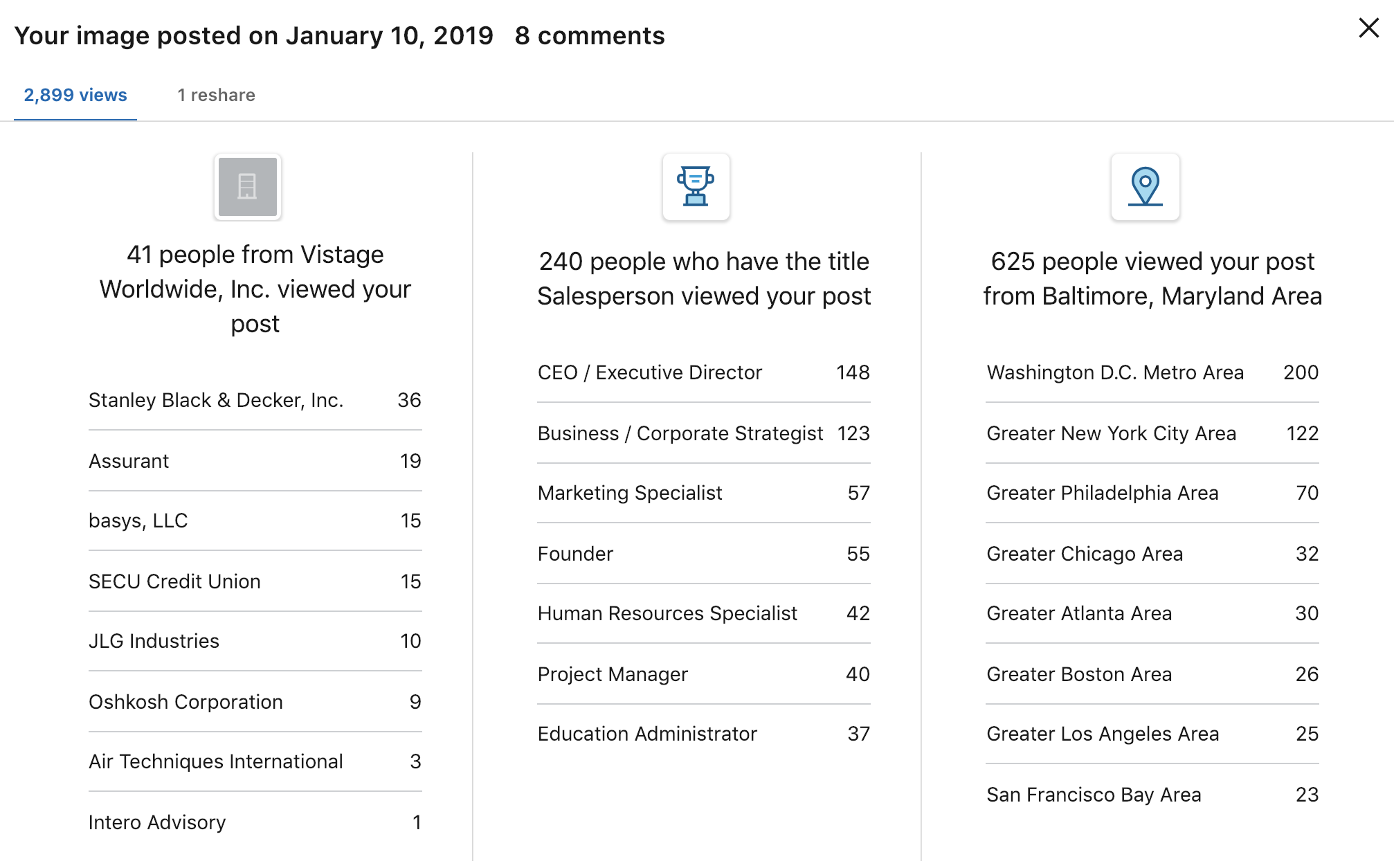
Task: Open the 8 comments link
Action: click(590, 36)
